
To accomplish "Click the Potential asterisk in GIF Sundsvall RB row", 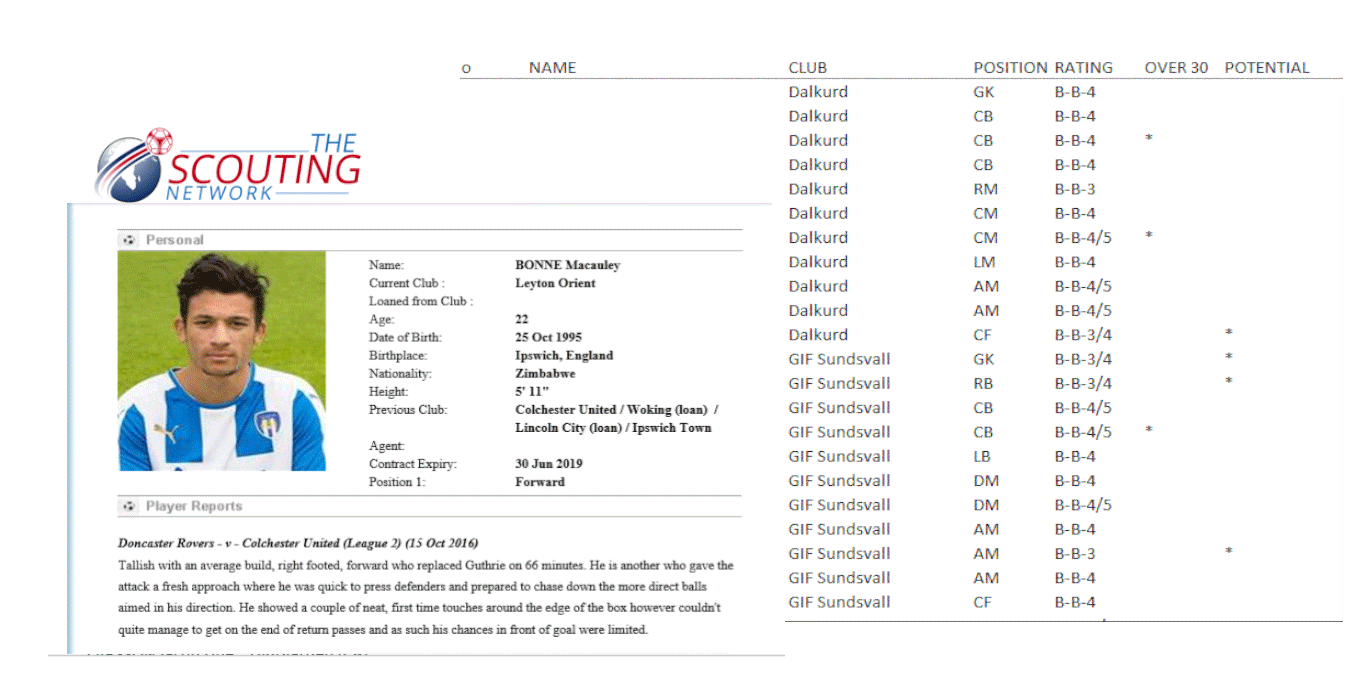I will (x=1228, y=382).
